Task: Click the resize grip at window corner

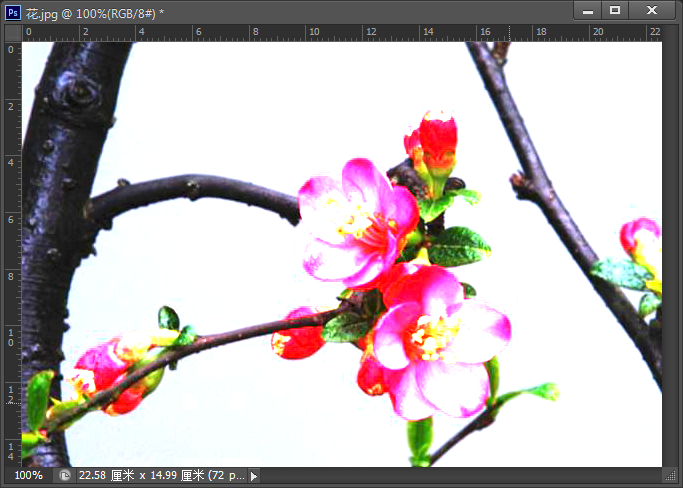Action: [671, 476]
